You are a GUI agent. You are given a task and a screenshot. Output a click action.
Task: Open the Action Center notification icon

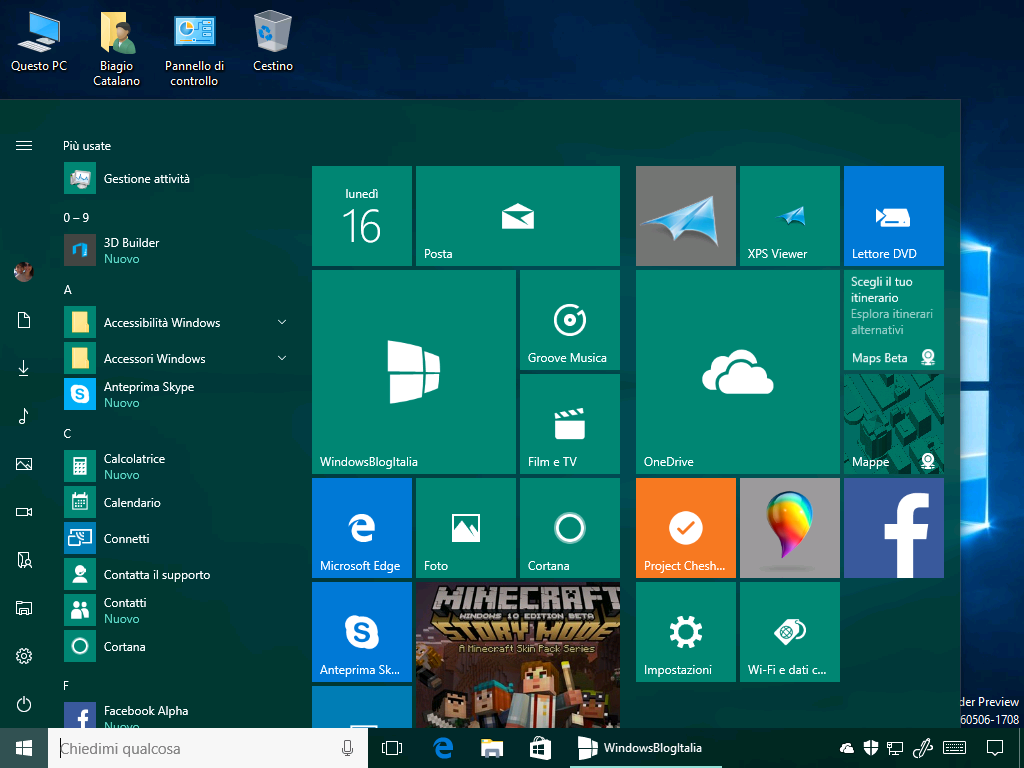pos(995,748)
